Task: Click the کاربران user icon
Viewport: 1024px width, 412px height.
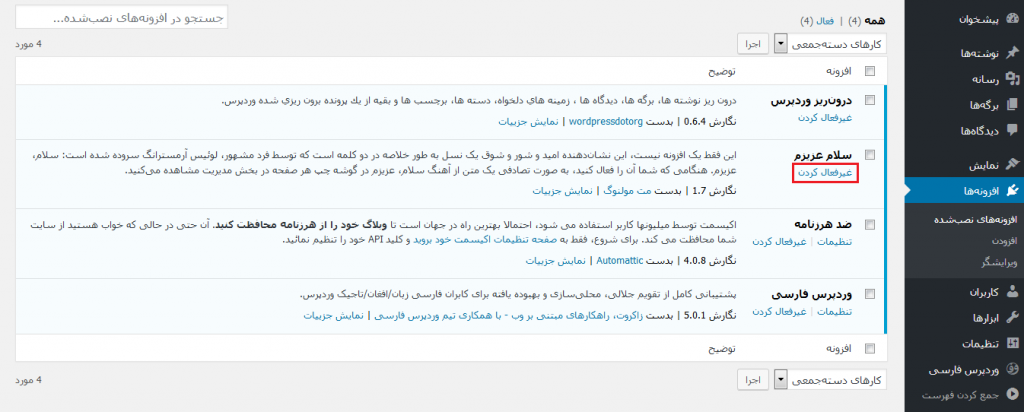Action: click(x=1012, y=292)
